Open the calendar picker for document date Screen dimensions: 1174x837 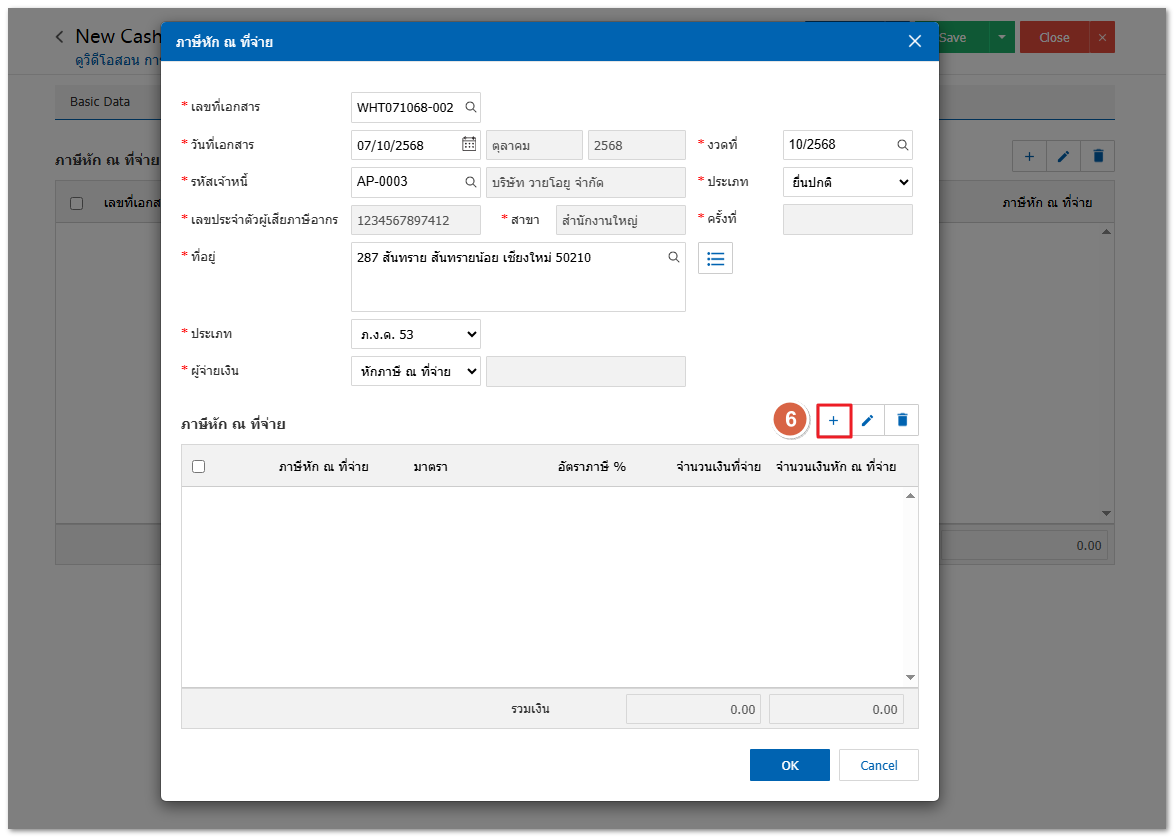point(468,145)
